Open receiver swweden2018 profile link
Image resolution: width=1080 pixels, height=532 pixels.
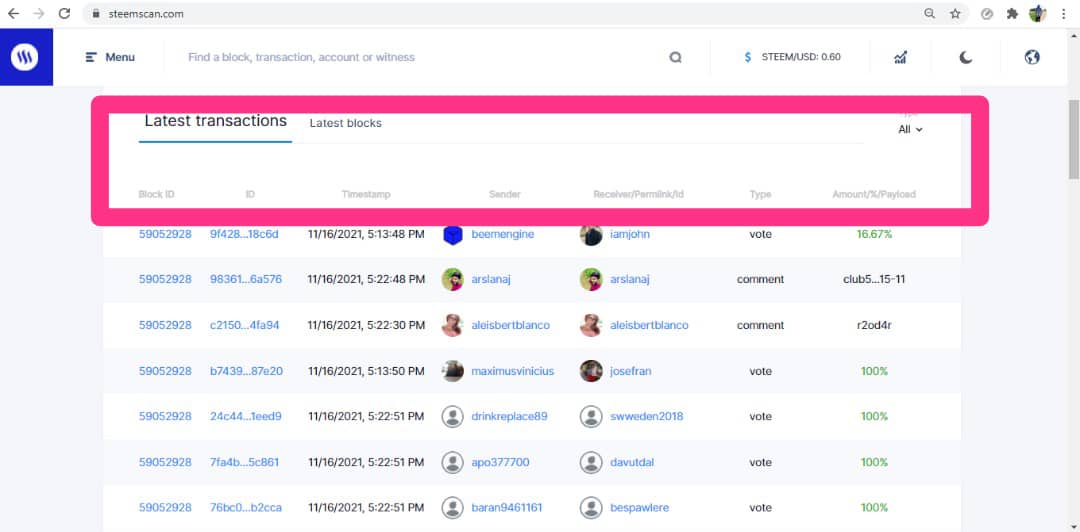(x=647, y=416)
